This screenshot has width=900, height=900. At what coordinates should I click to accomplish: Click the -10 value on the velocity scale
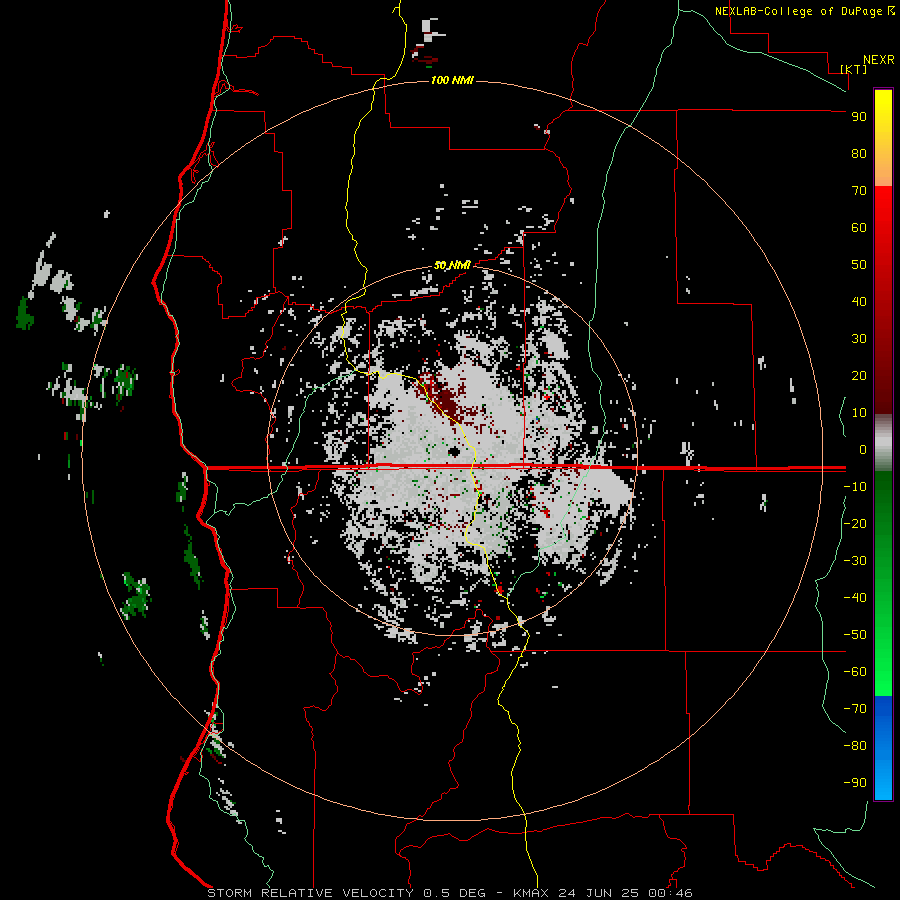[x=855, y=487]
